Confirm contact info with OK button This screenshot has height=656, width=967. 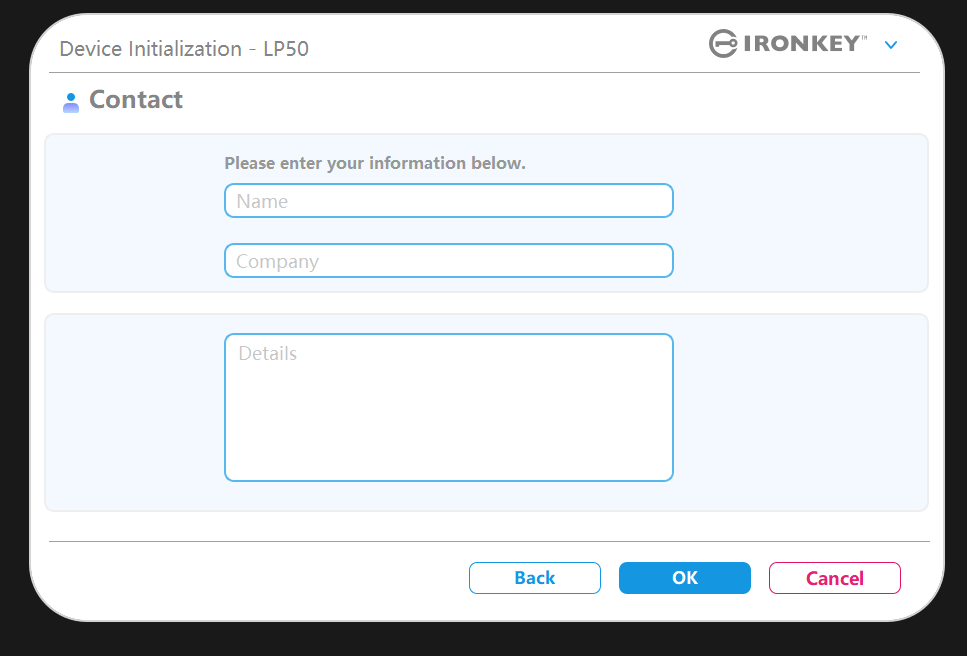point(685,578)
